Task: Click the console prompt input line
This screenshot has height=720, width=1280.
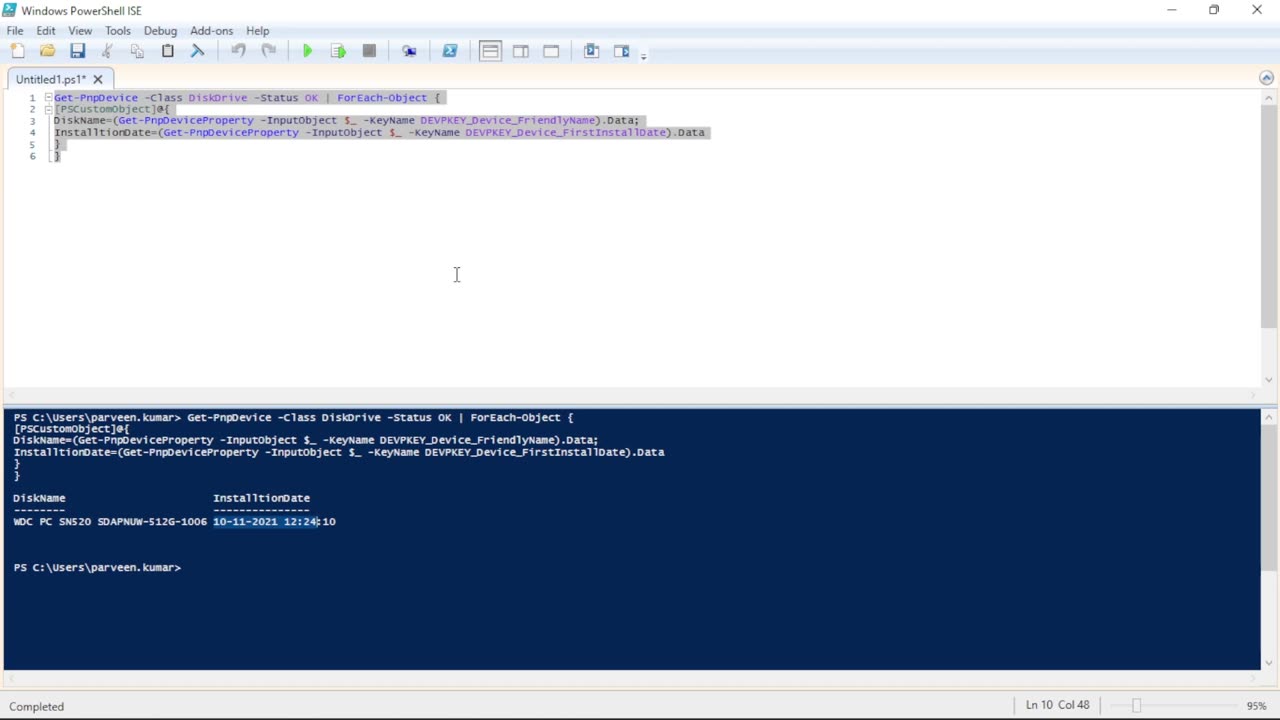Action: point(98,567)
